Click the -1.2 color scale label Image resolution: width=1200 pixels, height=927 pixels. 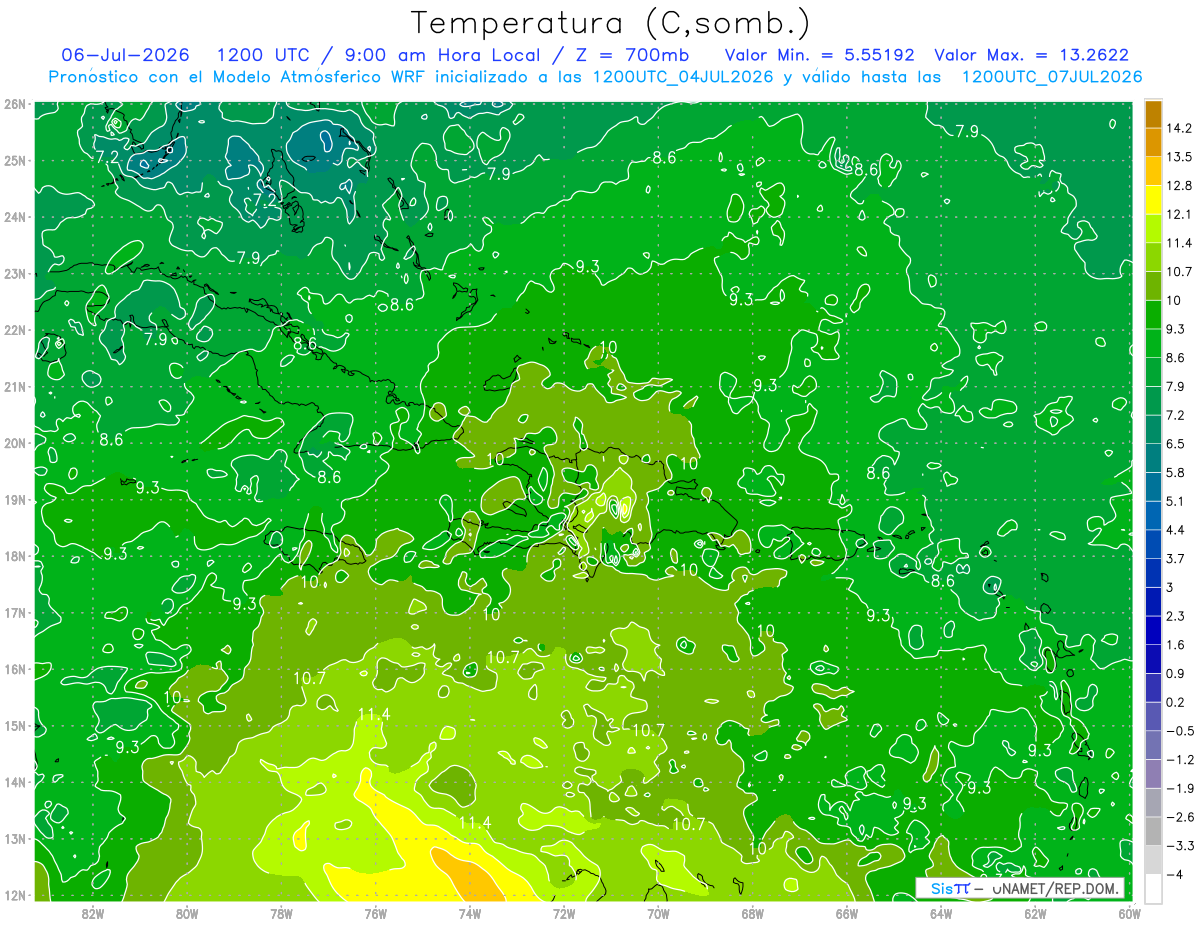pyautogui.click(x=1180, y=760)
